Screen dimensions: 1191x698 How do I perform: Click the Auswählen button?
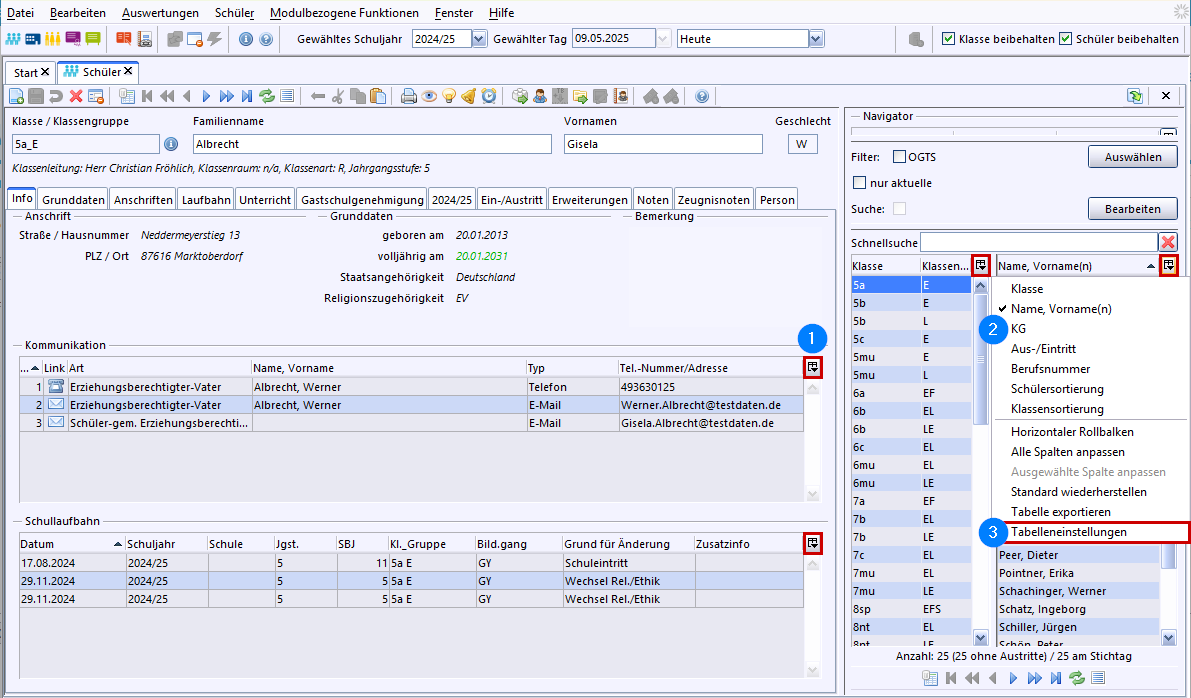pos(1133,156)
